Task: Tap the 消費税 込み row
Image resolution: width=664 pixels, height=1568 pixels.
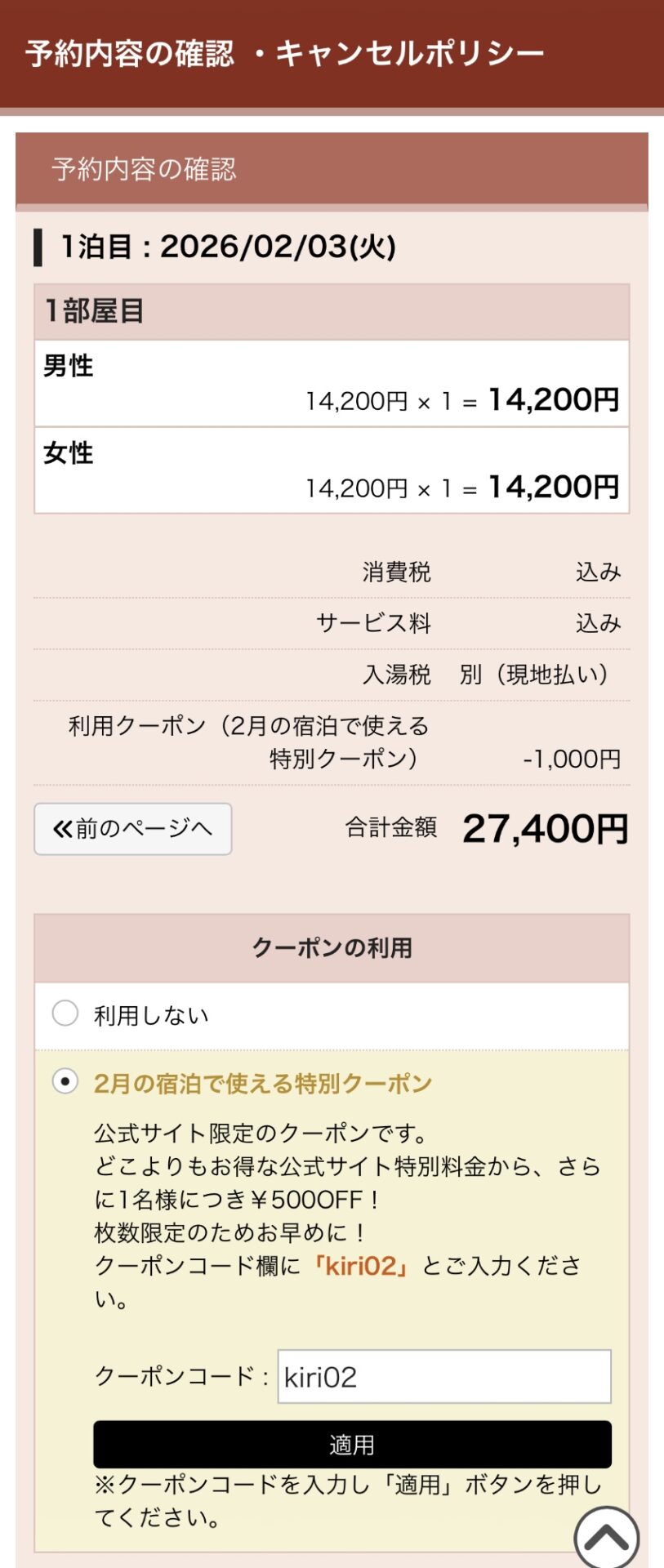Action: coord(490,572)
